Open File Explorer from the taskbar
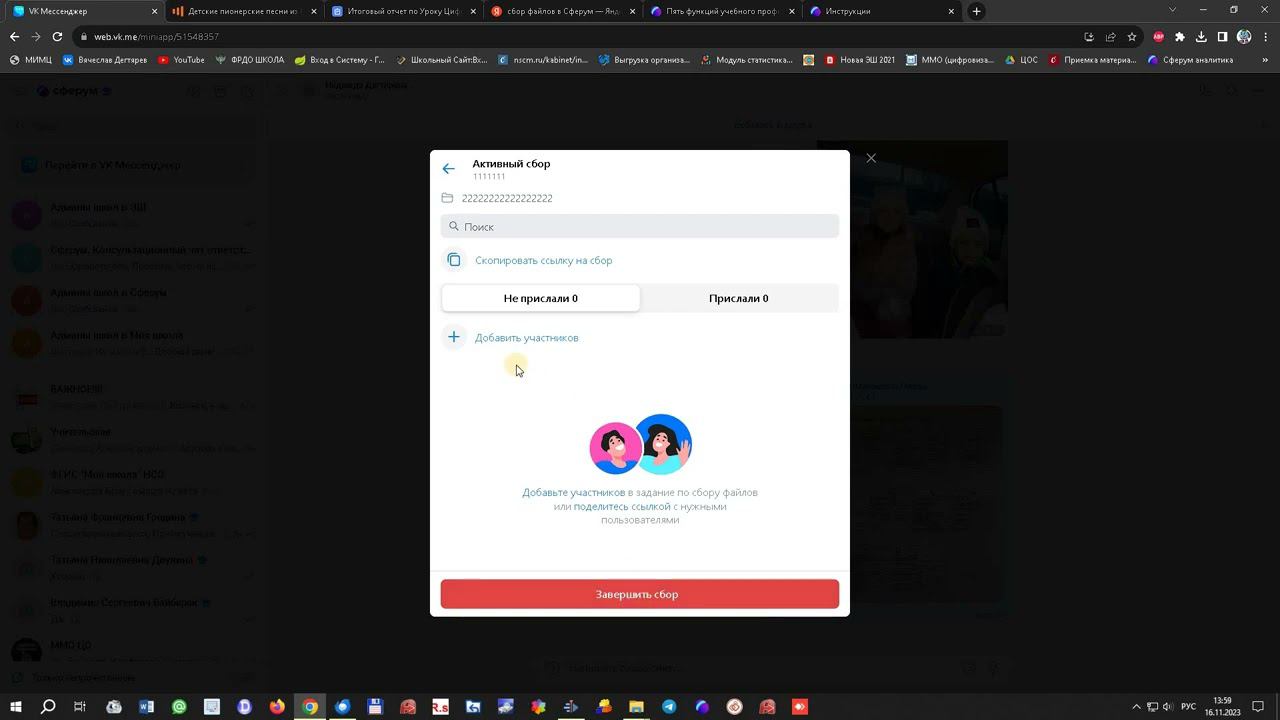The width and height of the screenshot is (1280, 720). [x=636, y=707]
